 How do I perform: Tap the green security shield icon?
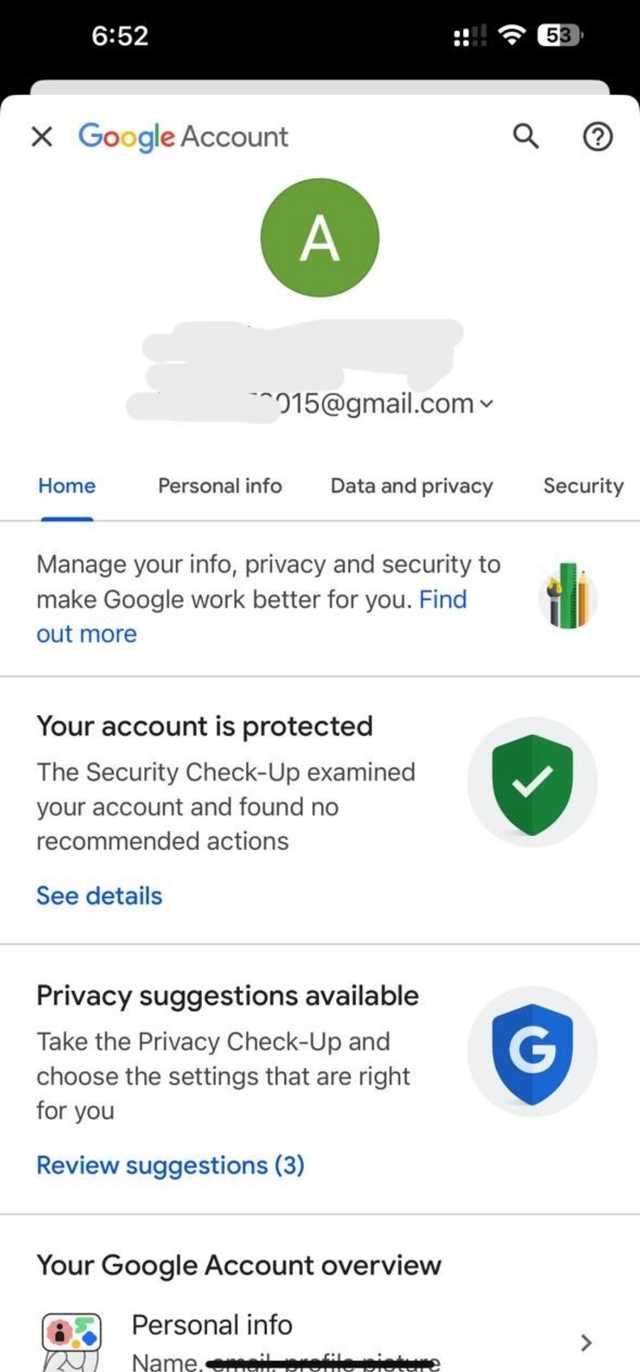click(533, 784)
